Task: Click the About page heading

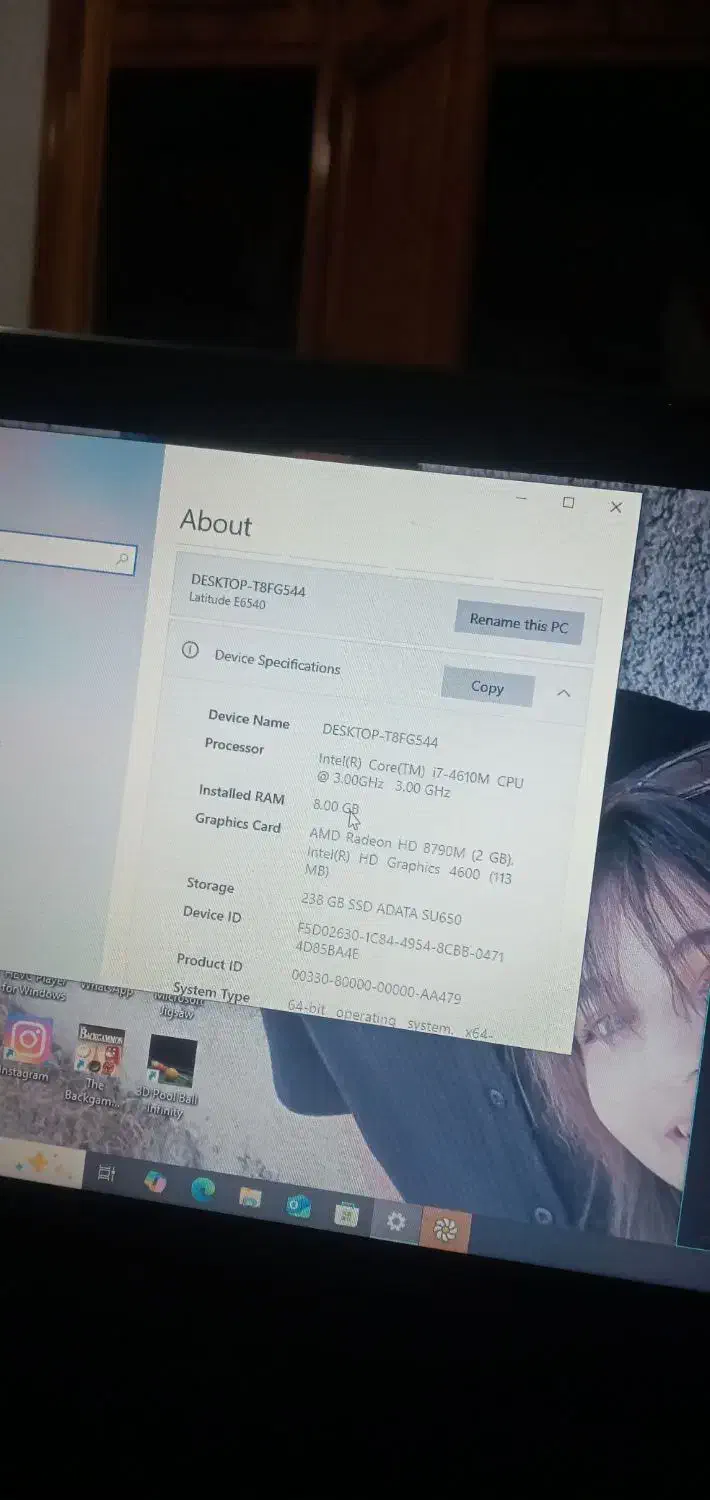Action: click(x=216, y=523)
